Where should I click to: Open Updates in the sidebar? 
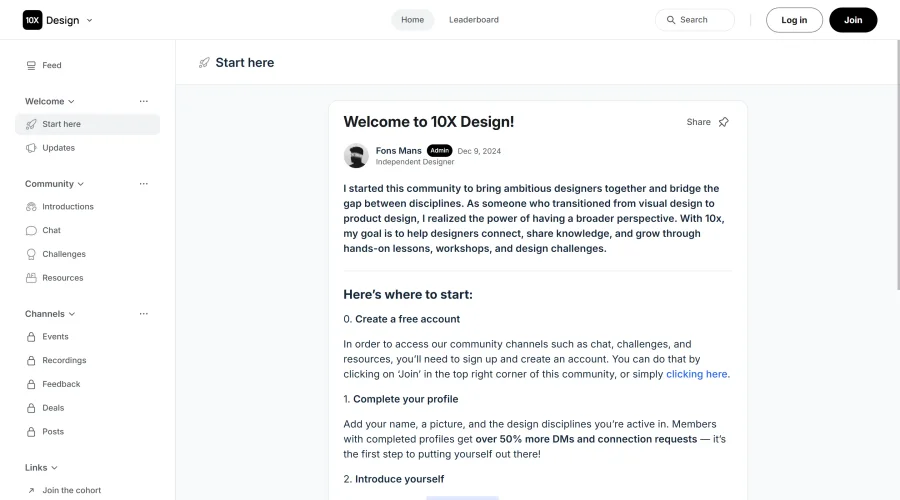[87, 148]
